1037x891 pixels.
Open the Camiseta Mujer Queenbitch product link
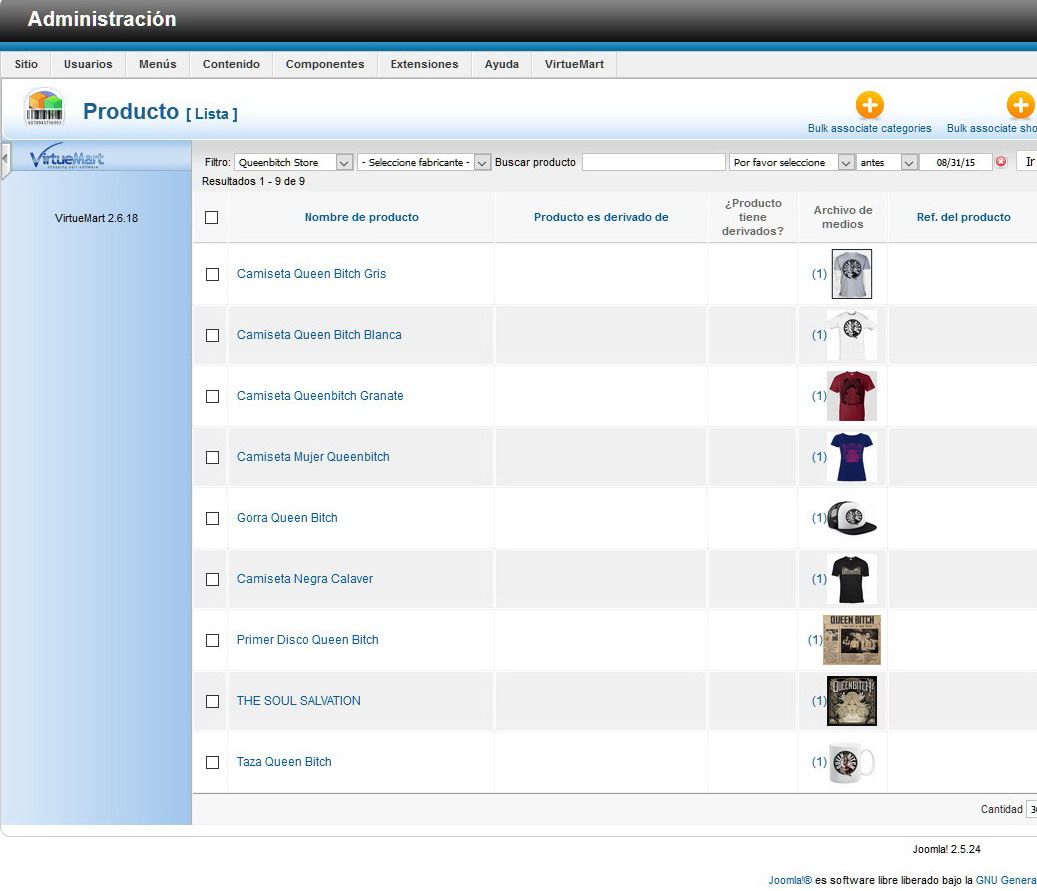coord(313,456)
